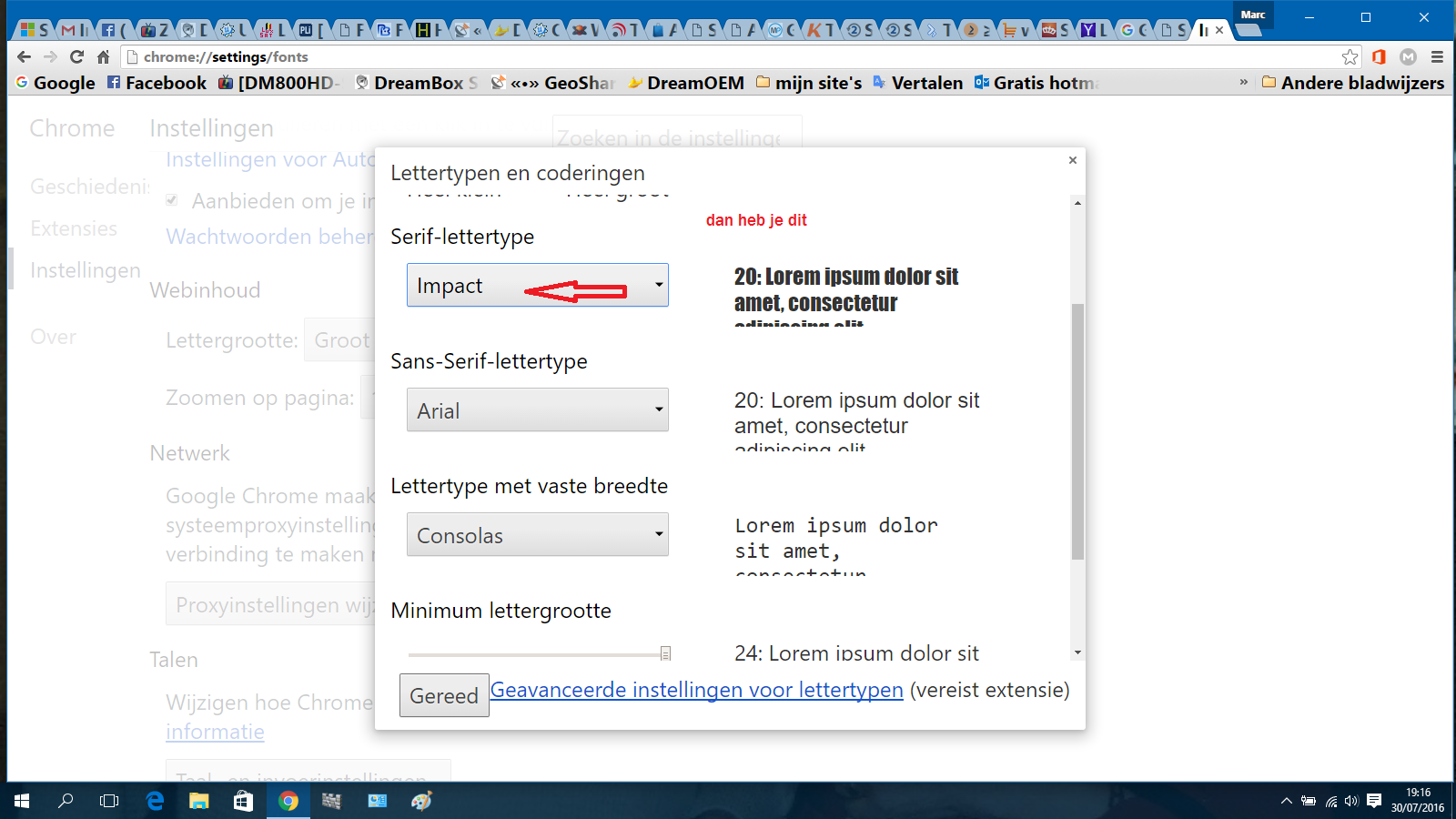The image size is (1456, 819).
Task: Bookmark this page with the star icon
Action: pos(1350,56)
